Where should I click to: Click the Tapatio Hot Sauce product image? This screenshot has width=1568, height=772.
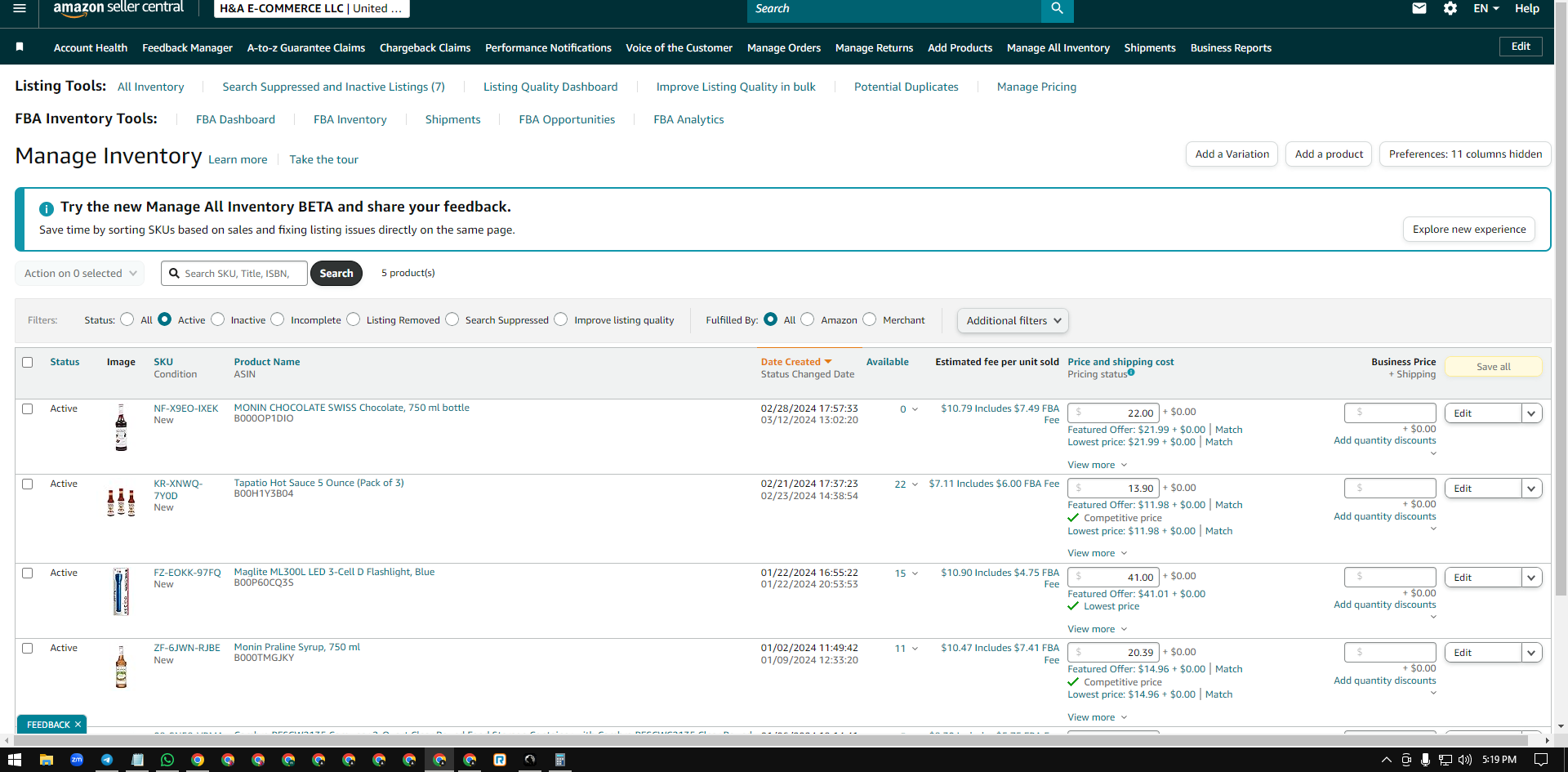click(121, 502)
